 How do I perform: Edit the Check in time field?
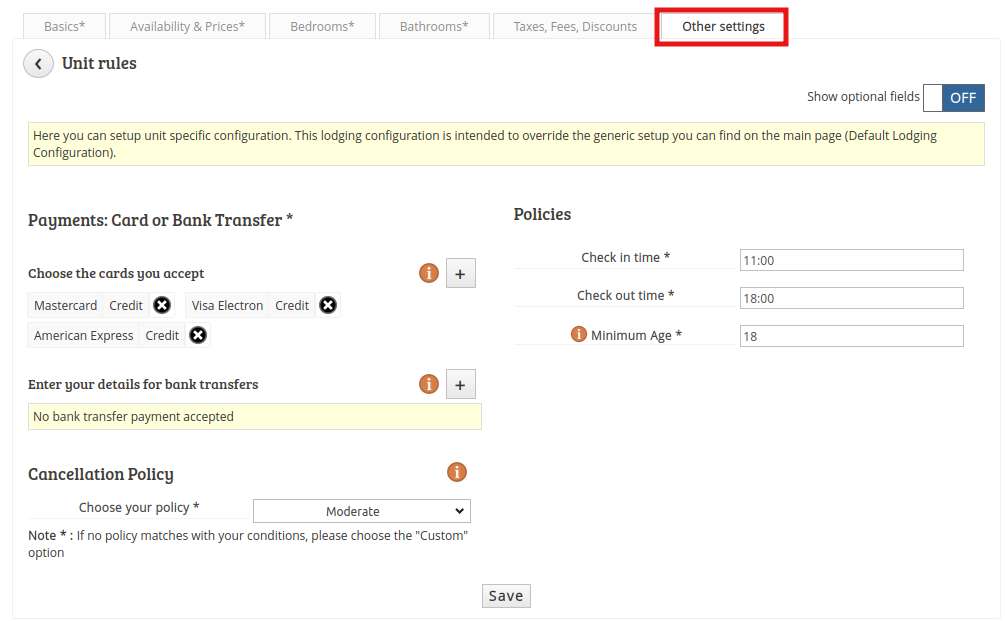(851, 260)
